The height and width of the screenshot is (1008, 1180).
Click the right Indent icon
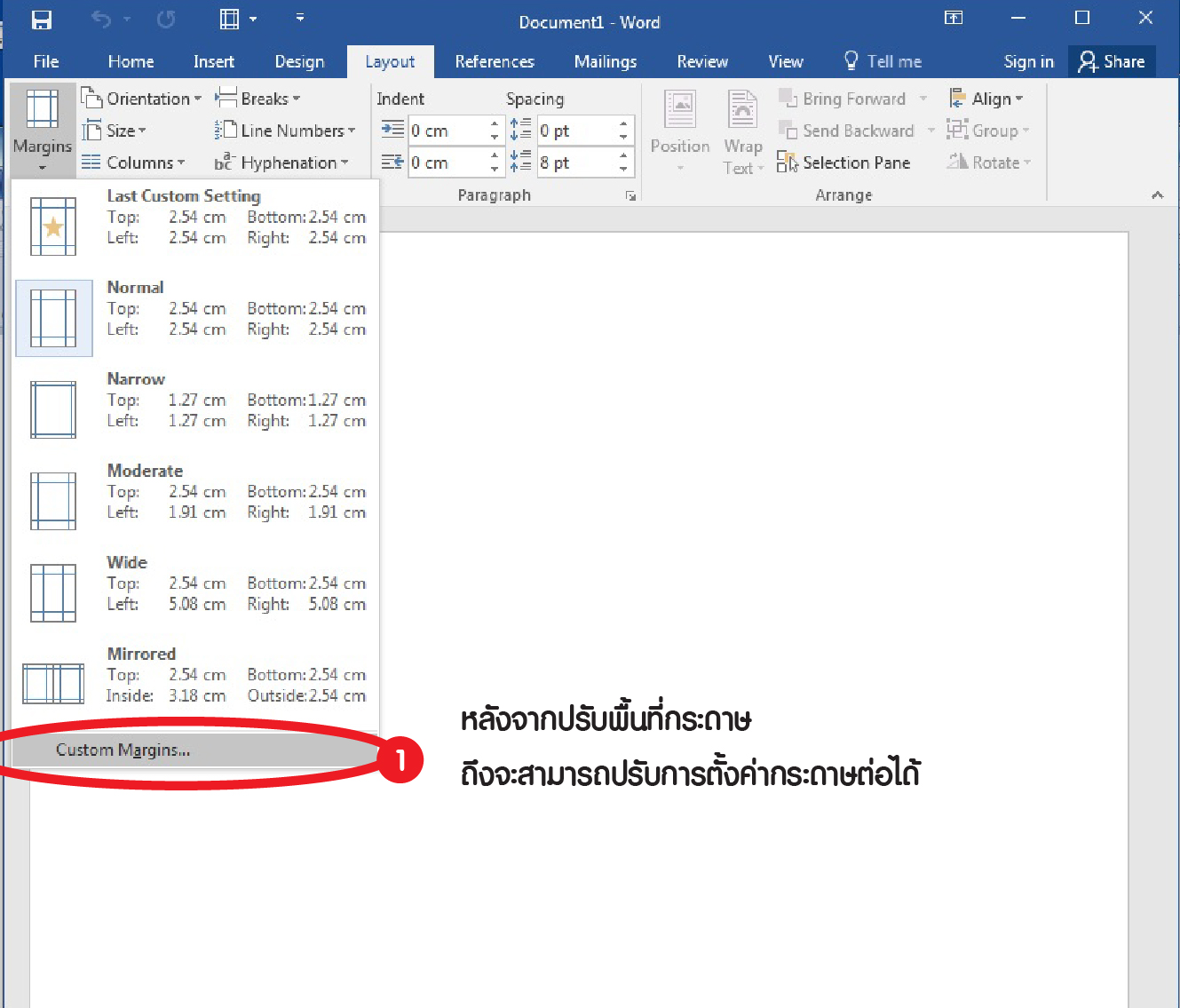coord(392,162)
